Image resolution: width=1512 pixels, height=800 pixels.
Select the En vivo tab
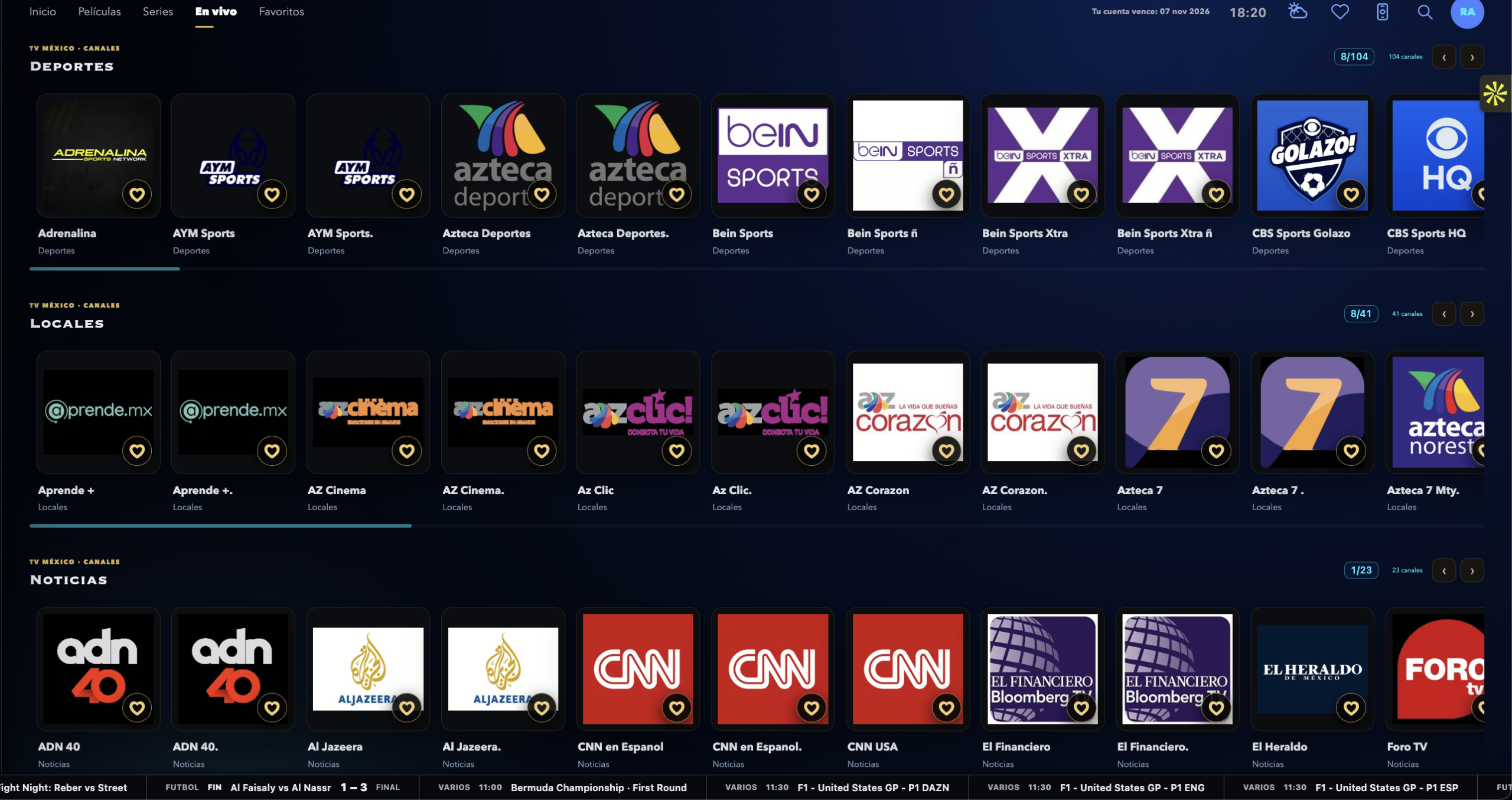click(x=216, y=12)
